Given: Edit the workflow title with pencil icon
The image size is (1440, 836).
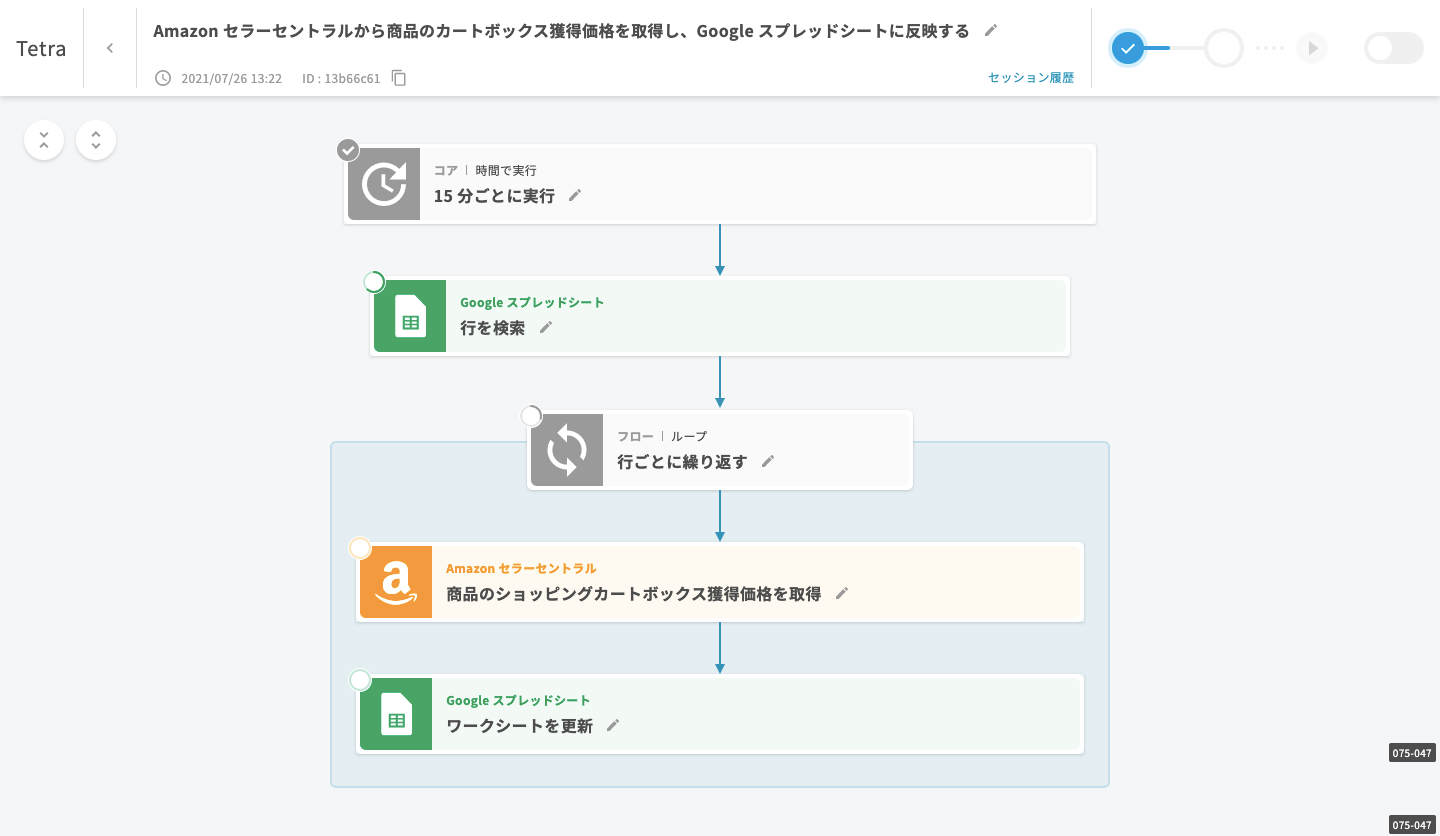Looking at the screenshot, I should 991,30.
